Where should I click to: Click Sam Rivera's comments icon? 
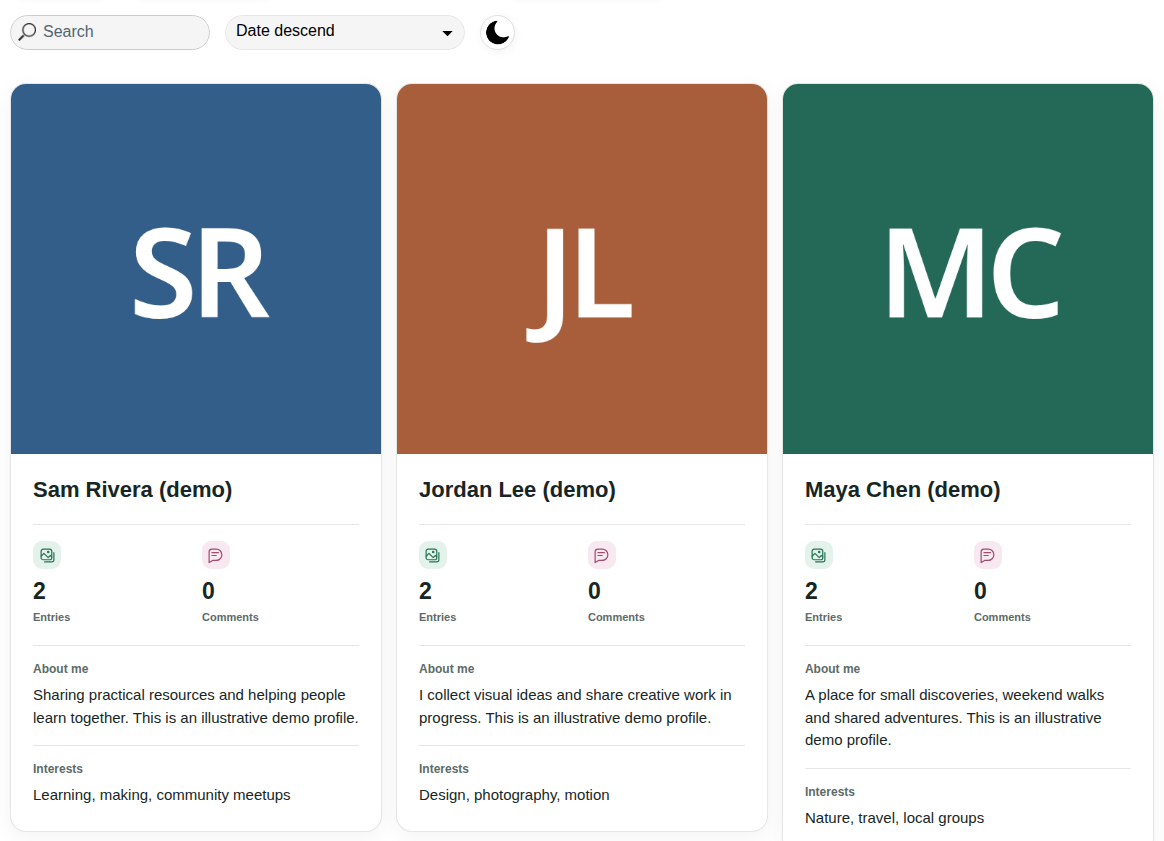(x=215, y=555)
